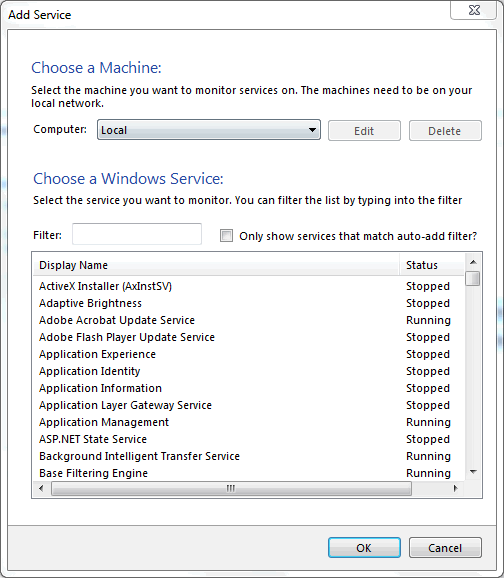Click the horizontal scrollbar thumb
The image size is (504, 578).
click(231, 488)
